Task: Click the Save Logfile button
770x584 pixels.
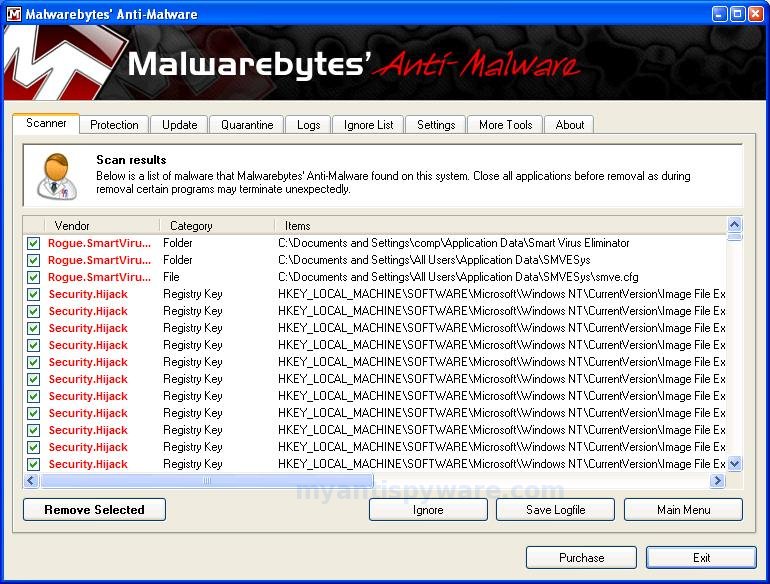Action: tap(555, 510)
